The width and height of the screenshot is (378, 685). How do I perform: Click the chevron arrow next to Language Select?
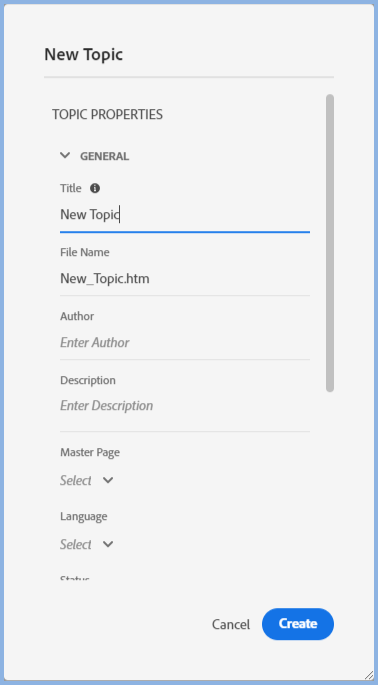point(108,544)
